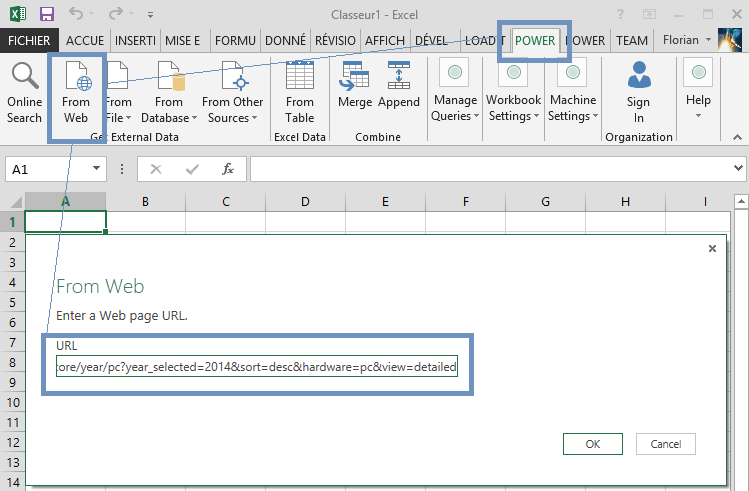The width and height of the screenshot is (749, 491).
Task: Switch to the AFFICH ribbon tab
Action: (x=385, y=41)
